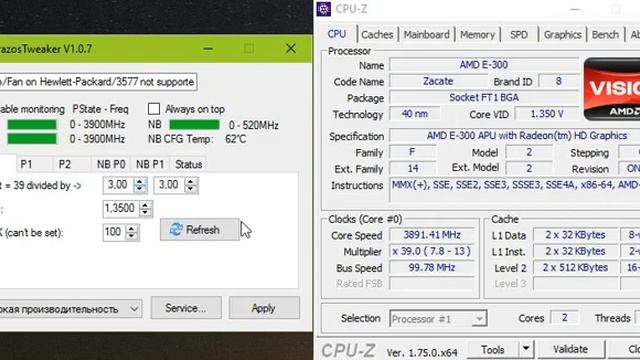This screenshot has width=640, height=360.
Task: Open the Bench tab in CPU-Z
Action: [x=605, y=35]
